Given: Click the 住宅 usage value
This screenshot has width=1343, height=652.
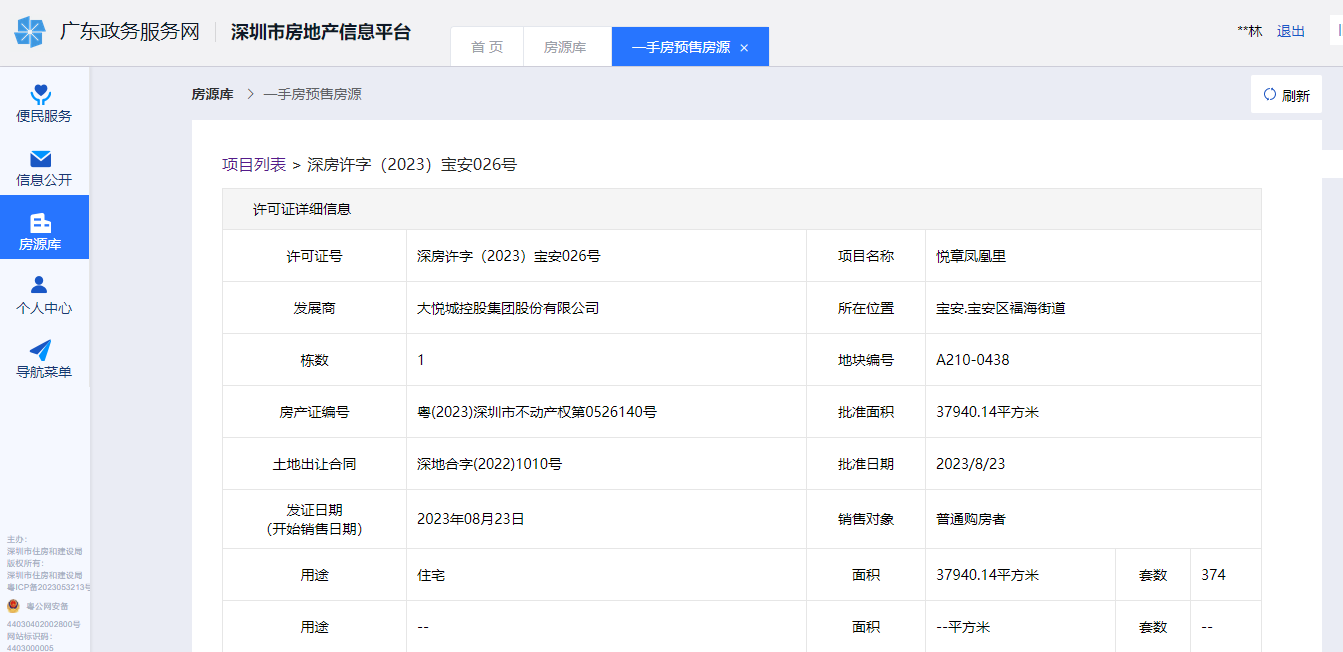Looking at the screenshot, I should (431, 575).
